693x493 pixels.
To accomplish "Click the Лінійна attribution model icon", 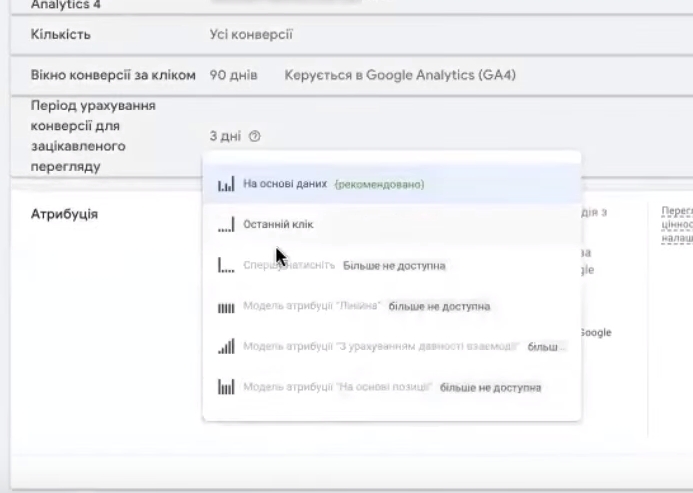I will click(x=226, y=306).
